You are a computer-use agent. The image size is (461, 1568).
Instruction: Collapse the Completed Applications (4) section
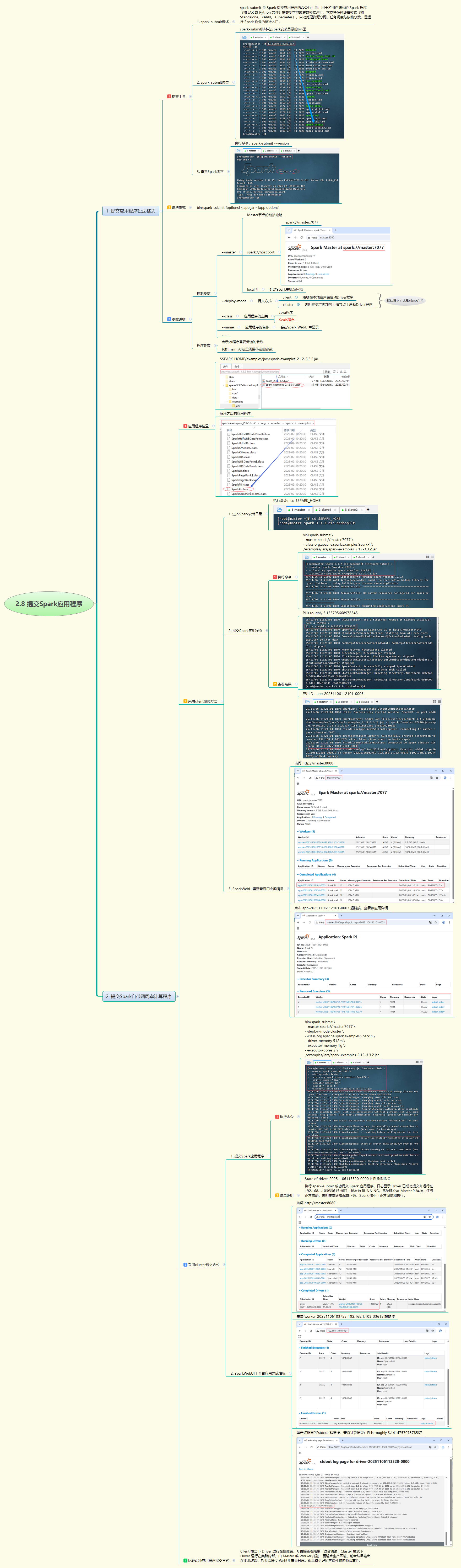tap(316, 875)
